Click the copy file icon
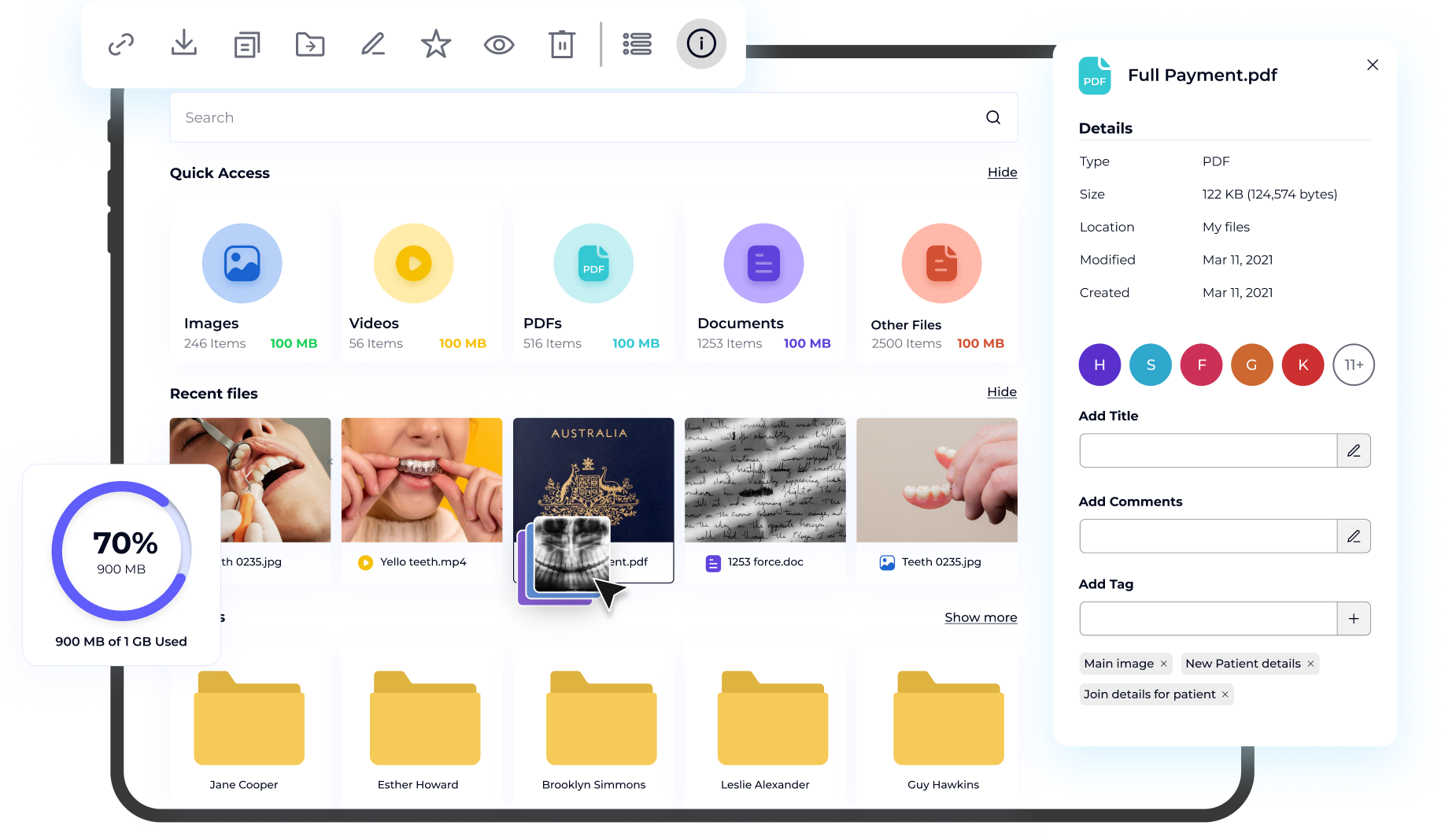The height and width of the screenshot is (833, 1456). [x=247, y=45]
